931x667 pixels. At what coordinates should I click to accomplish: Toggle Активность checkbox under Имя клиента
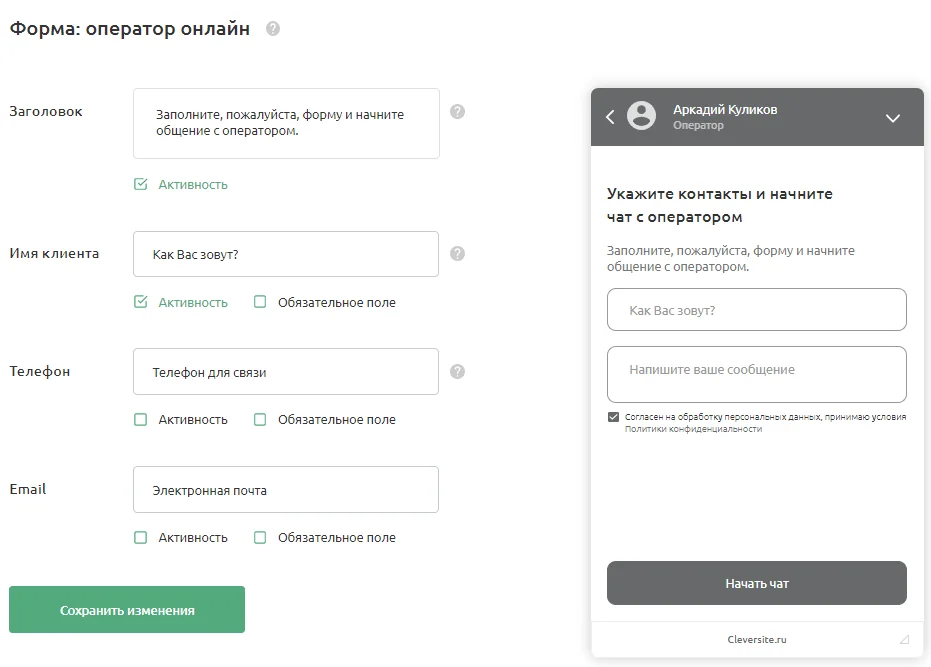pos(141,302)
